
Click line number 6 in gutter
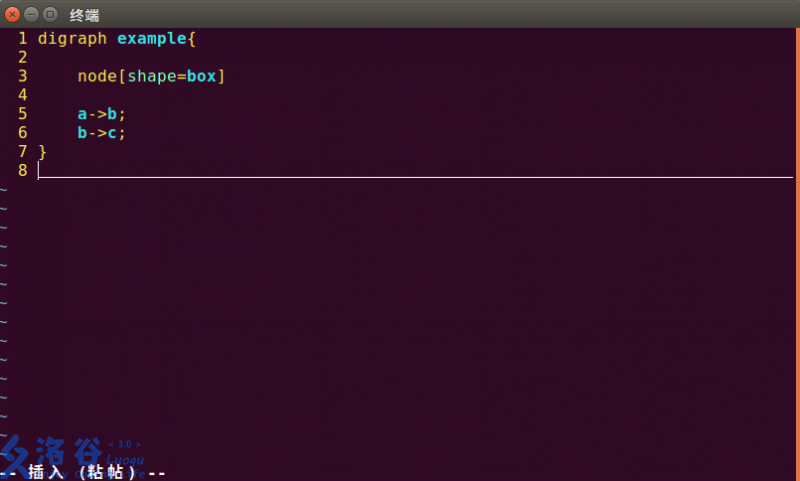pos(22,133)
